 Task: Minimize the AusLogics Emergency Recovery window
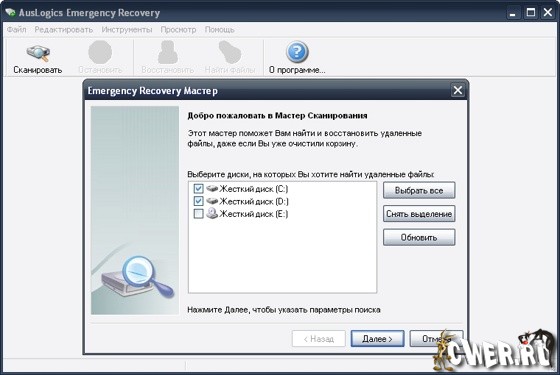point(512,13)
